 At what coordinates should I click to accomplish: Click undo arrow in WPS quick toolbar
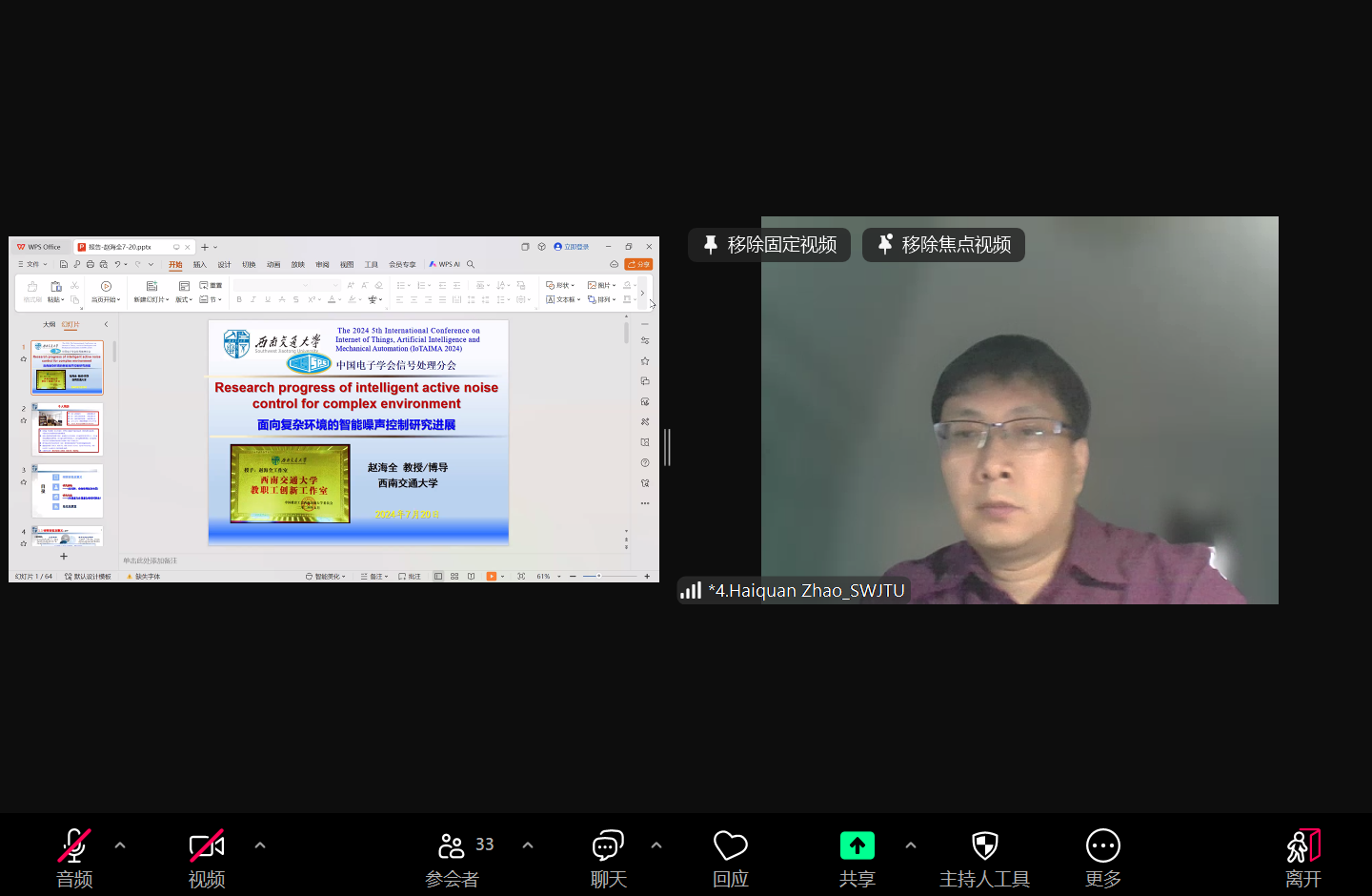[117, 265]
